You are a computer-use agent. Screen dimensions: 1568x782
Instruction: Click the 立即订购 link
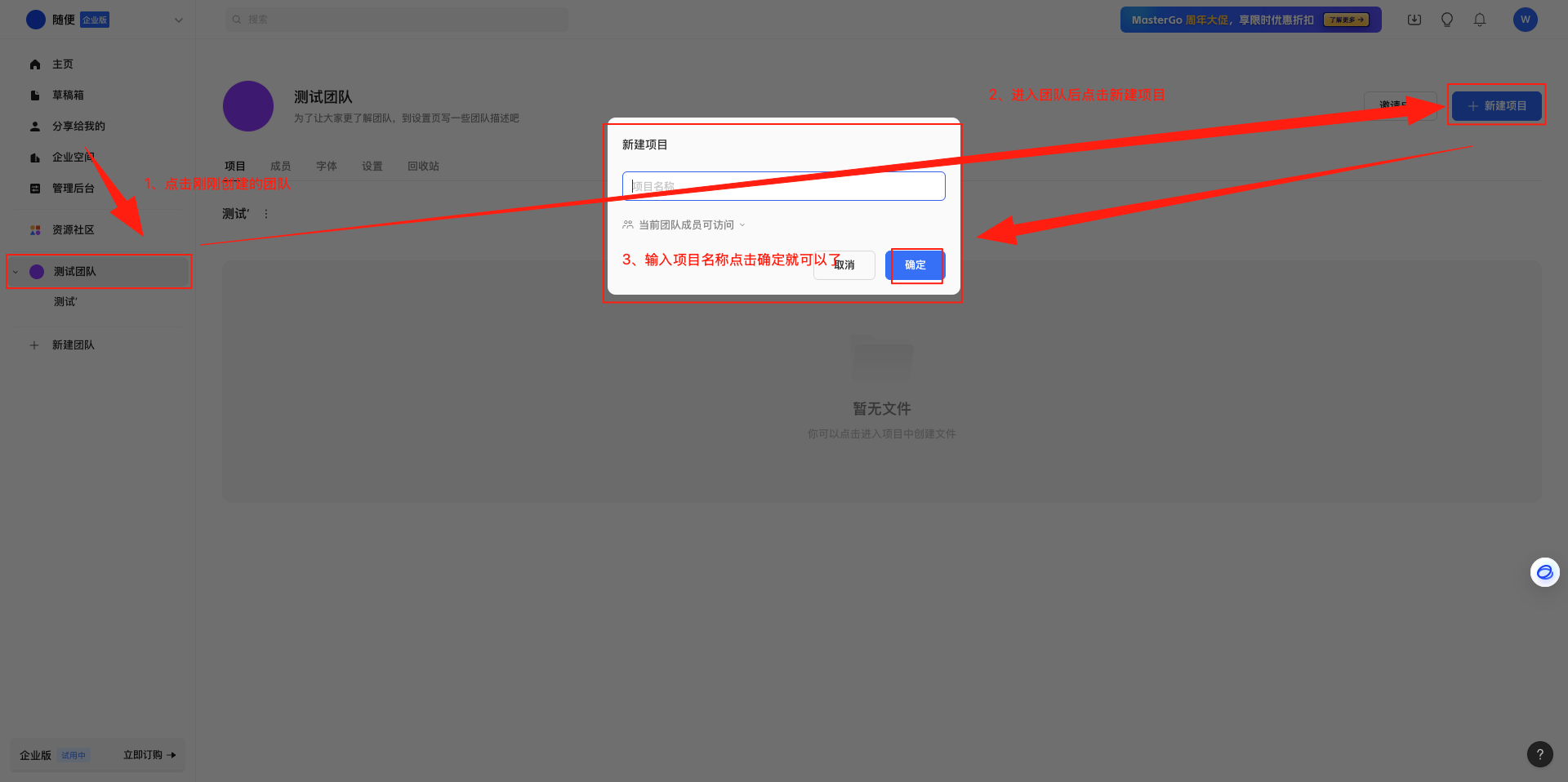click(x=149, y=755)
